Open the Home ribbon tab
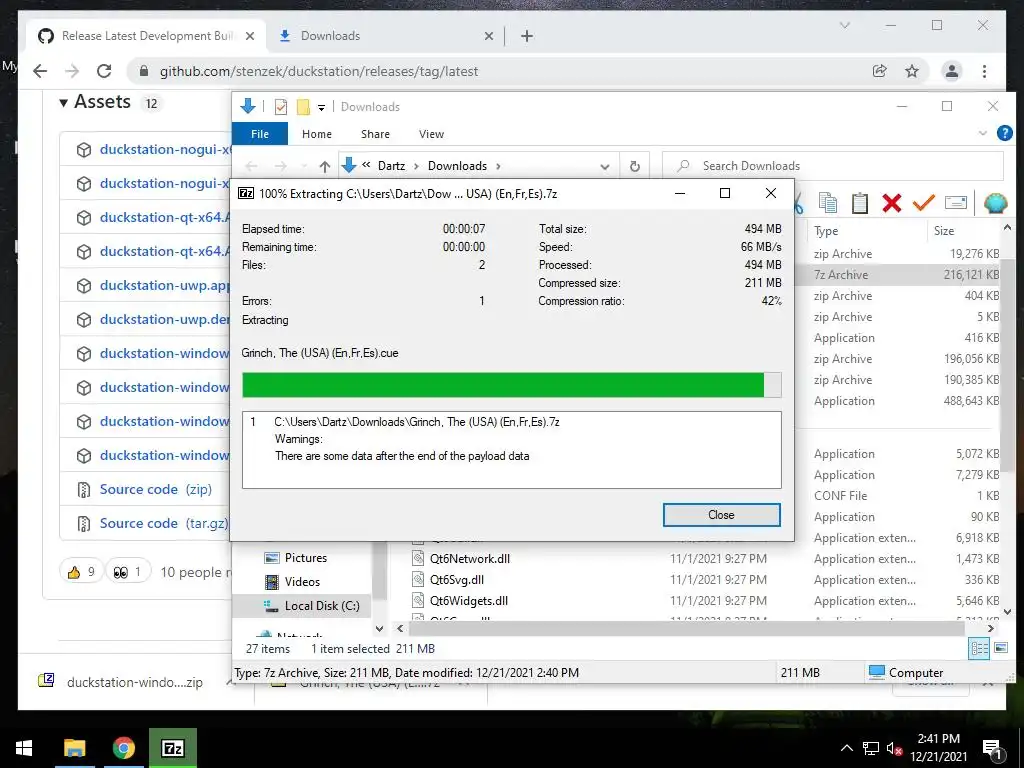1024x768 pixels. point(317,134)
